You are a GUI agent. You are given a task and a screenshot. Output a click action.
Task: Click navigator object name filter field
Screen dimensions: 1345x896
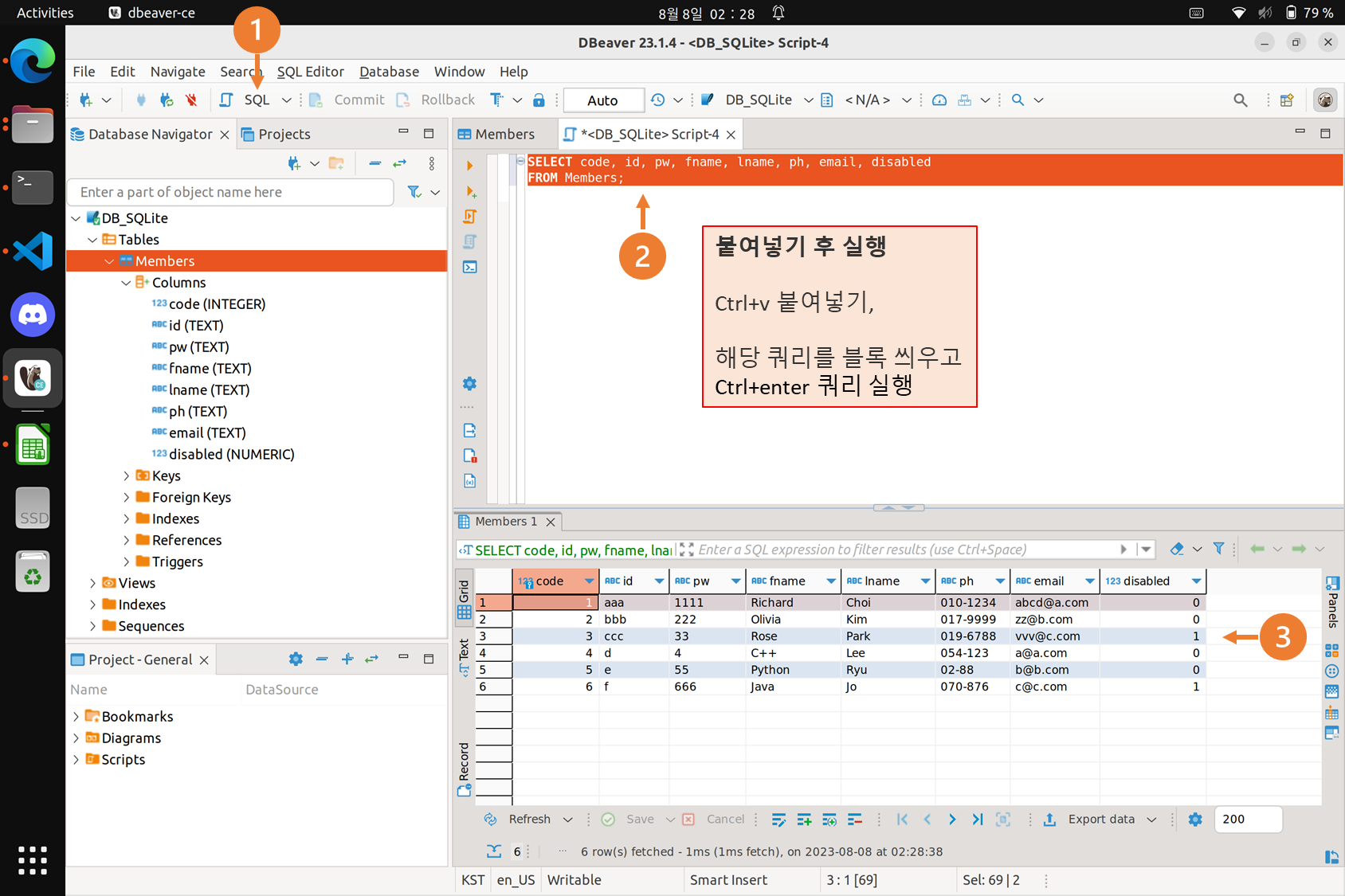pos(231,192)
